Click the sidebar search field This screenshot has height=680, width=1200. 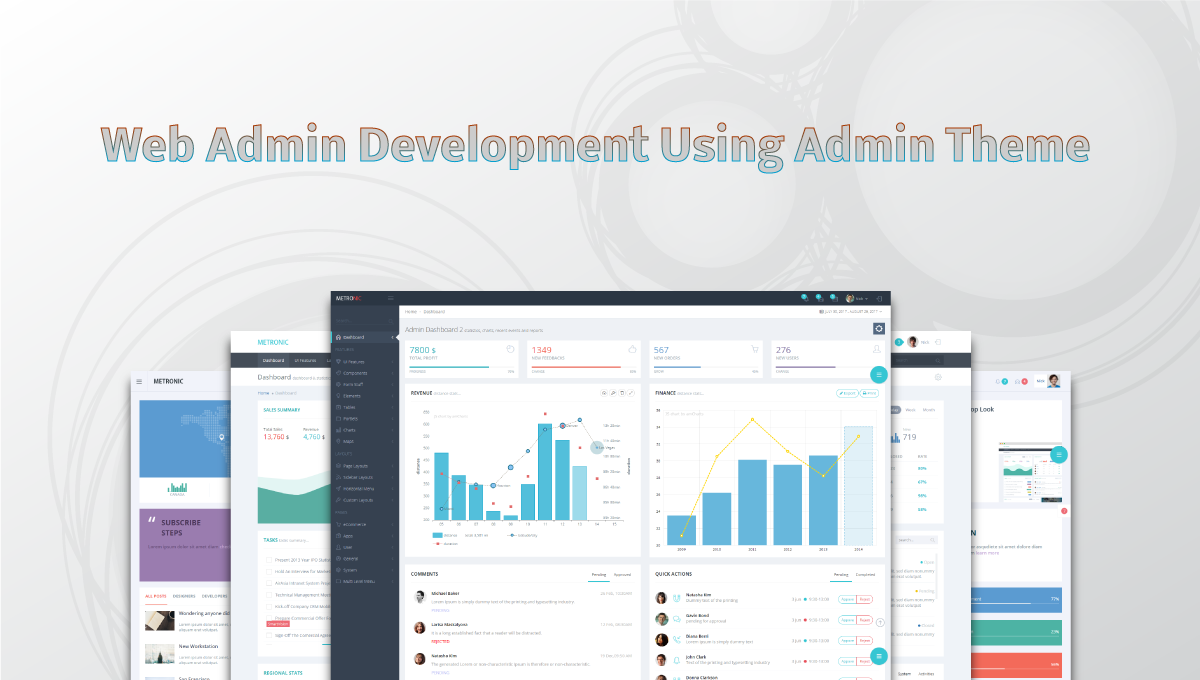pyautogui.click(x=364, y=321)
